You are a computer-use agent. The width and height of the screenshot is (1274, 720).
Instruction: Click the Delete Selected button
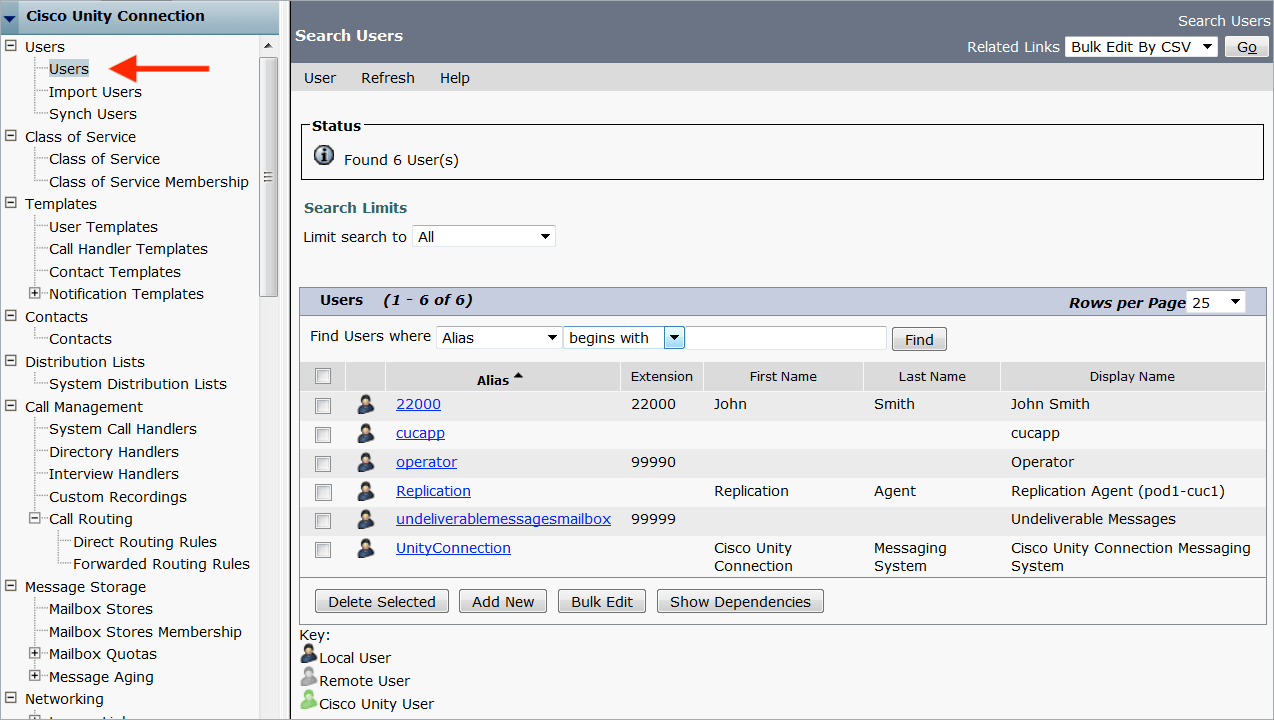coord(382,602)
